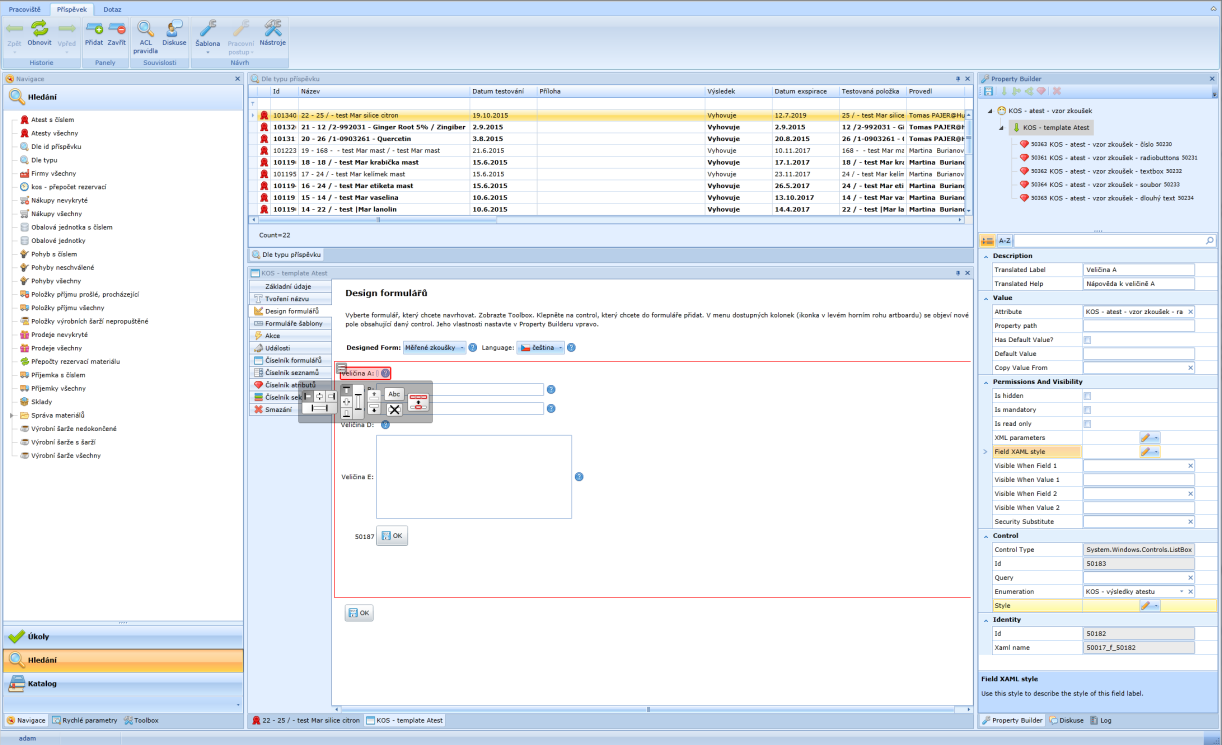1222x745 pixels.
Task: Check the Has Default Value? checkbox
Action: [x=1088, y=340]
